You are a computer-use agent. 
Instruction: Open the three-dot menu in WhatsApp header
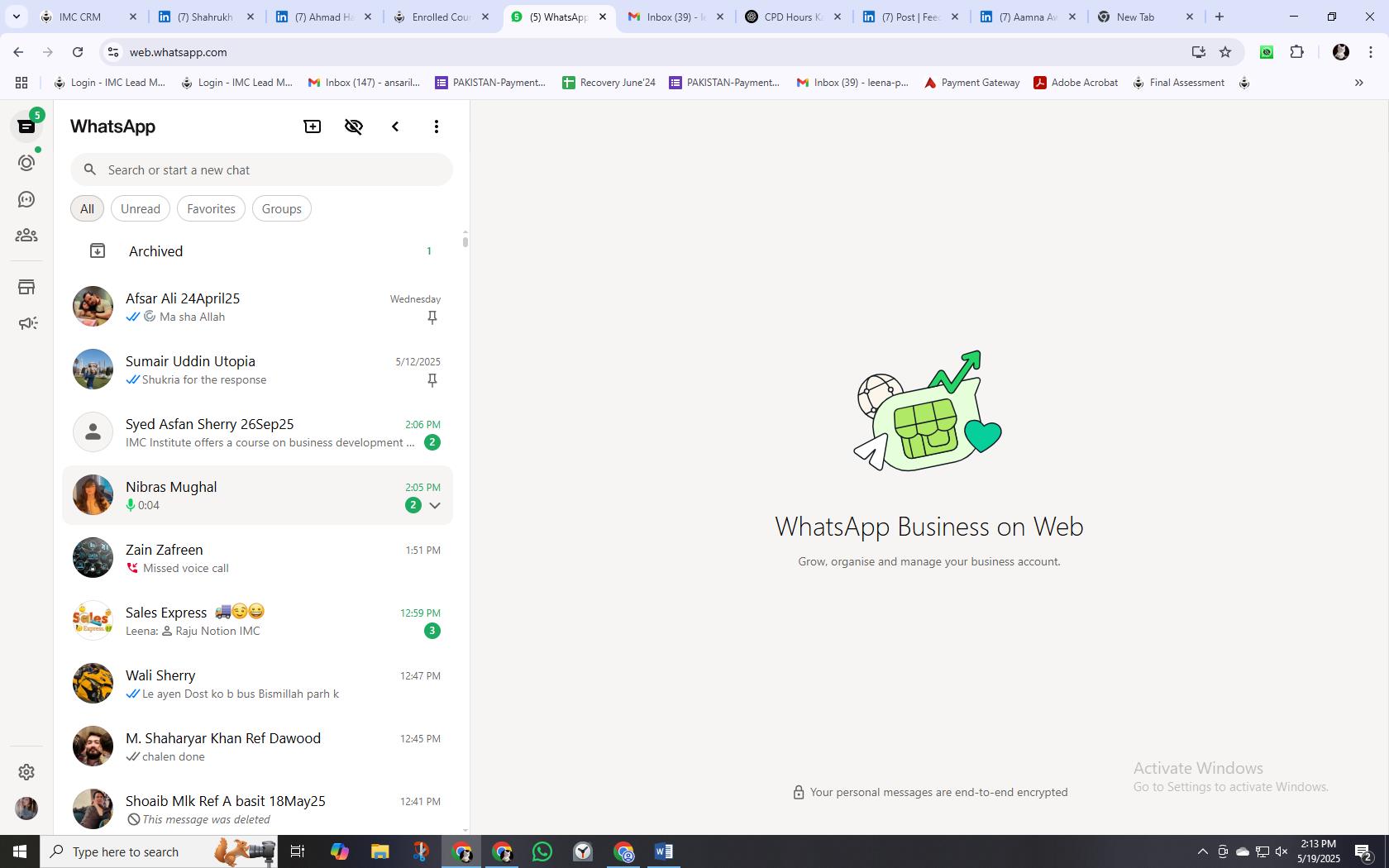pyautogui.click(x=437, y=126)
